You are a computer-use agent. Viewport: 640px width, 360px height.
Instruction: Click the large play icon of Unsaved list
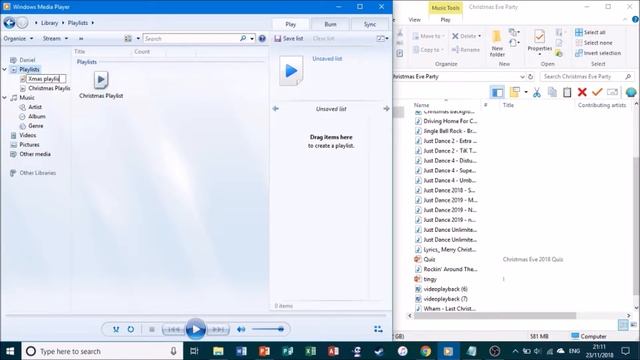291,71
